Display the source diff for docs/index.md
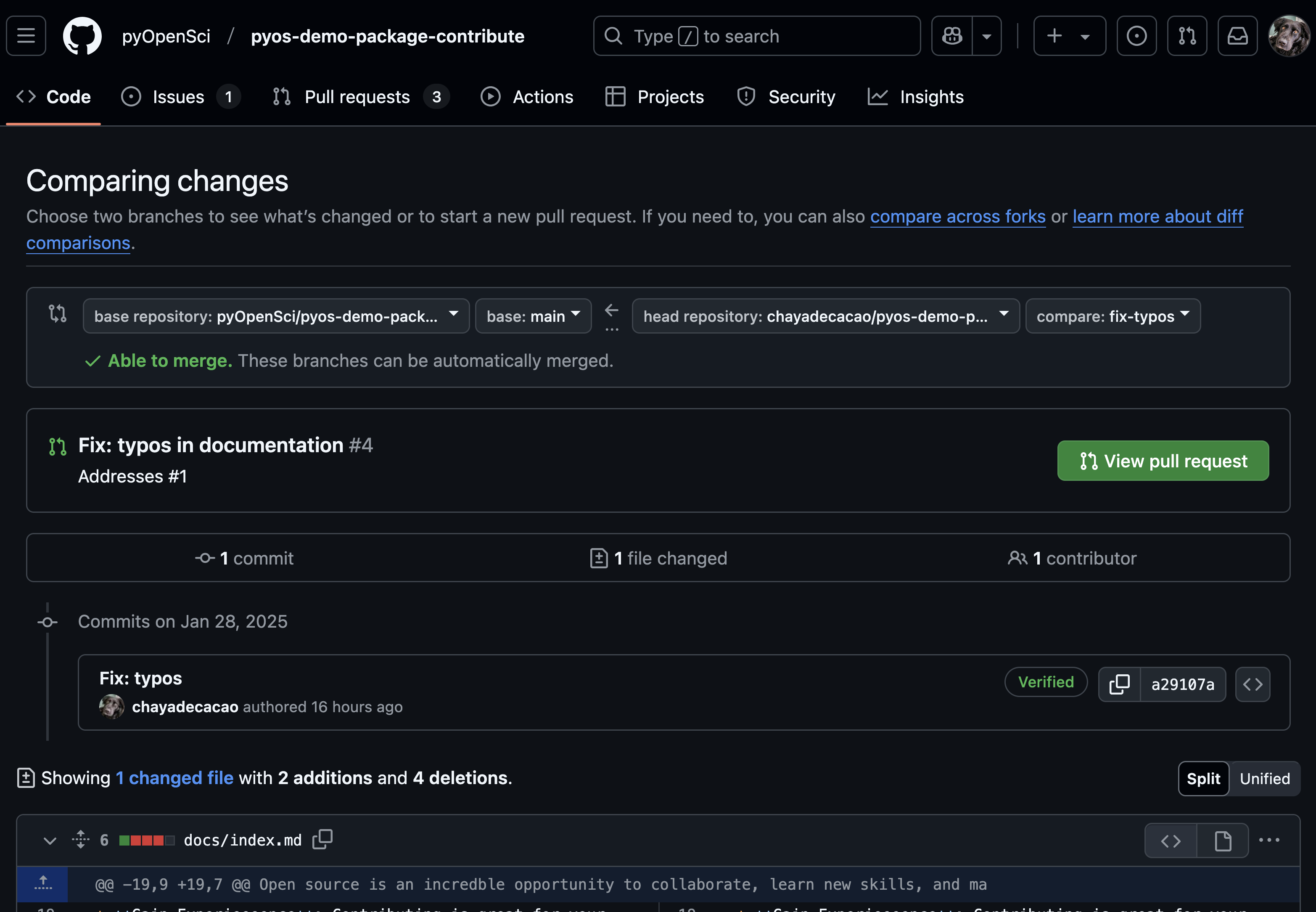 pos(1171,841)
